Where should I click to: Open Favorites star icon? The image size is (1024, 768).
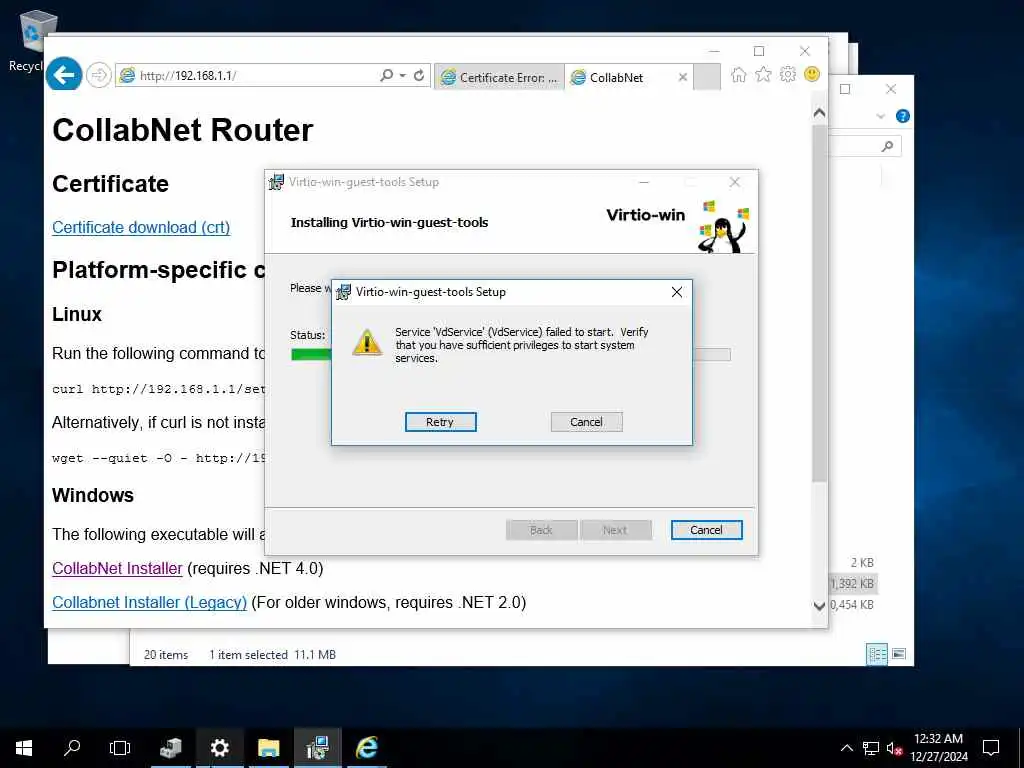point(763,74)
